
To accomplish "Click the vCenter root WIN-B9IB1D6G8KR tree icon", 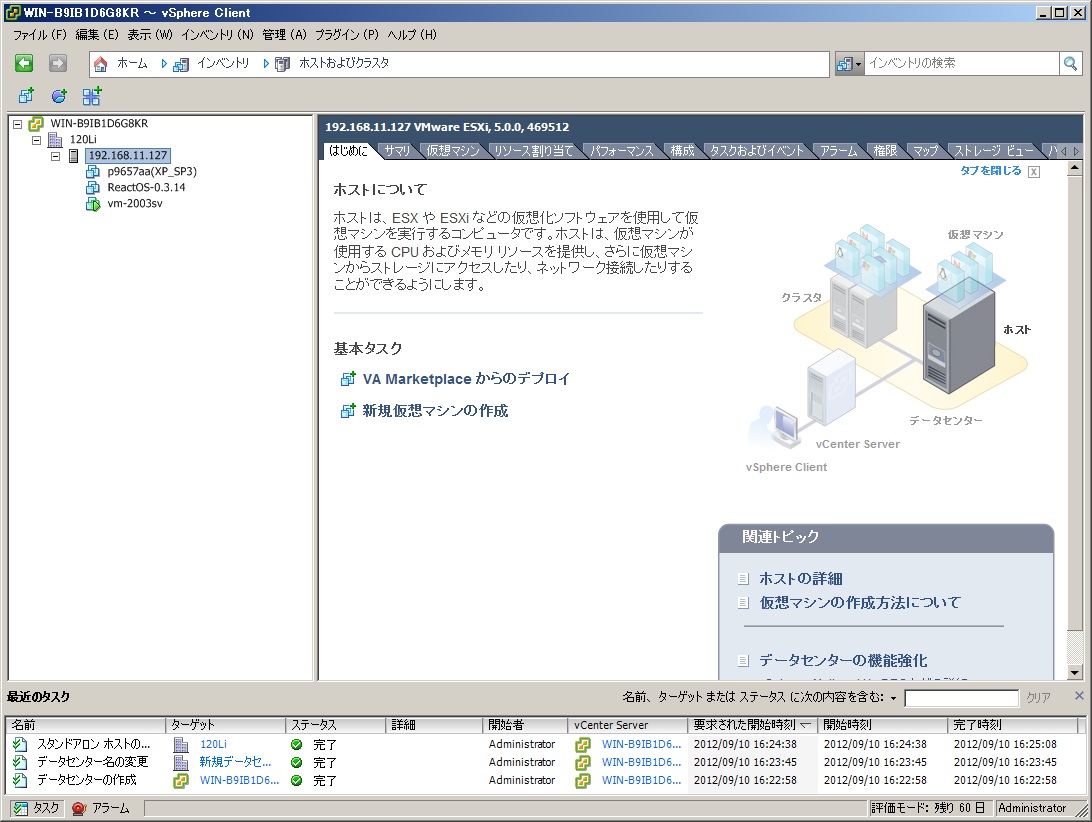I will pyautogui.click(x=36, y=123).
